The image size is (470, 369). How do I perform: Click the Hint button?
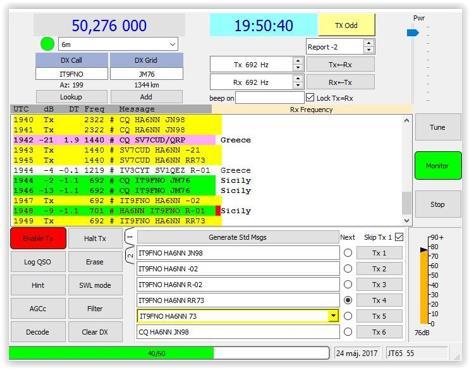[x=38, y=285]
